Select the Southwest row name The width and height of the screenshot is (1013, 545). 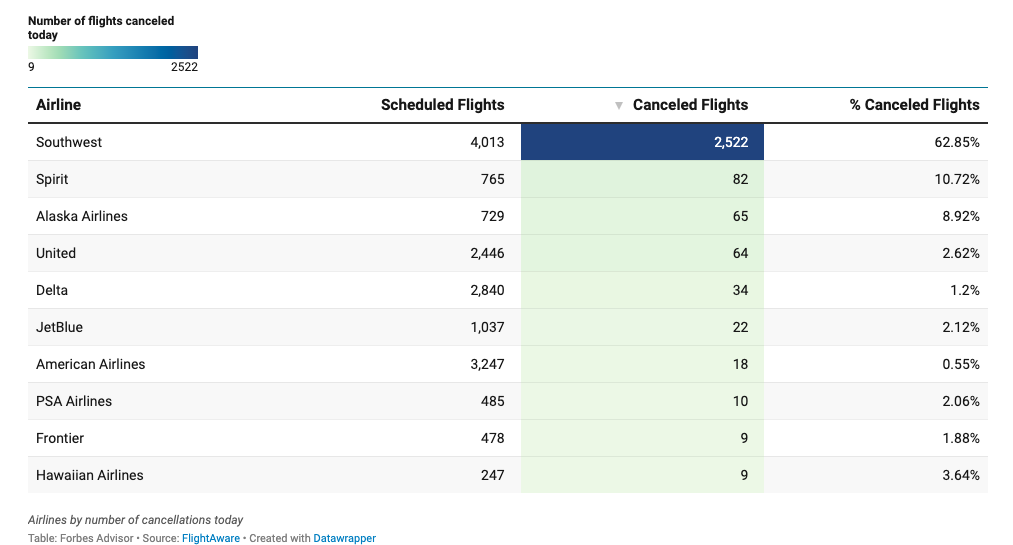(x=69, y=142)
